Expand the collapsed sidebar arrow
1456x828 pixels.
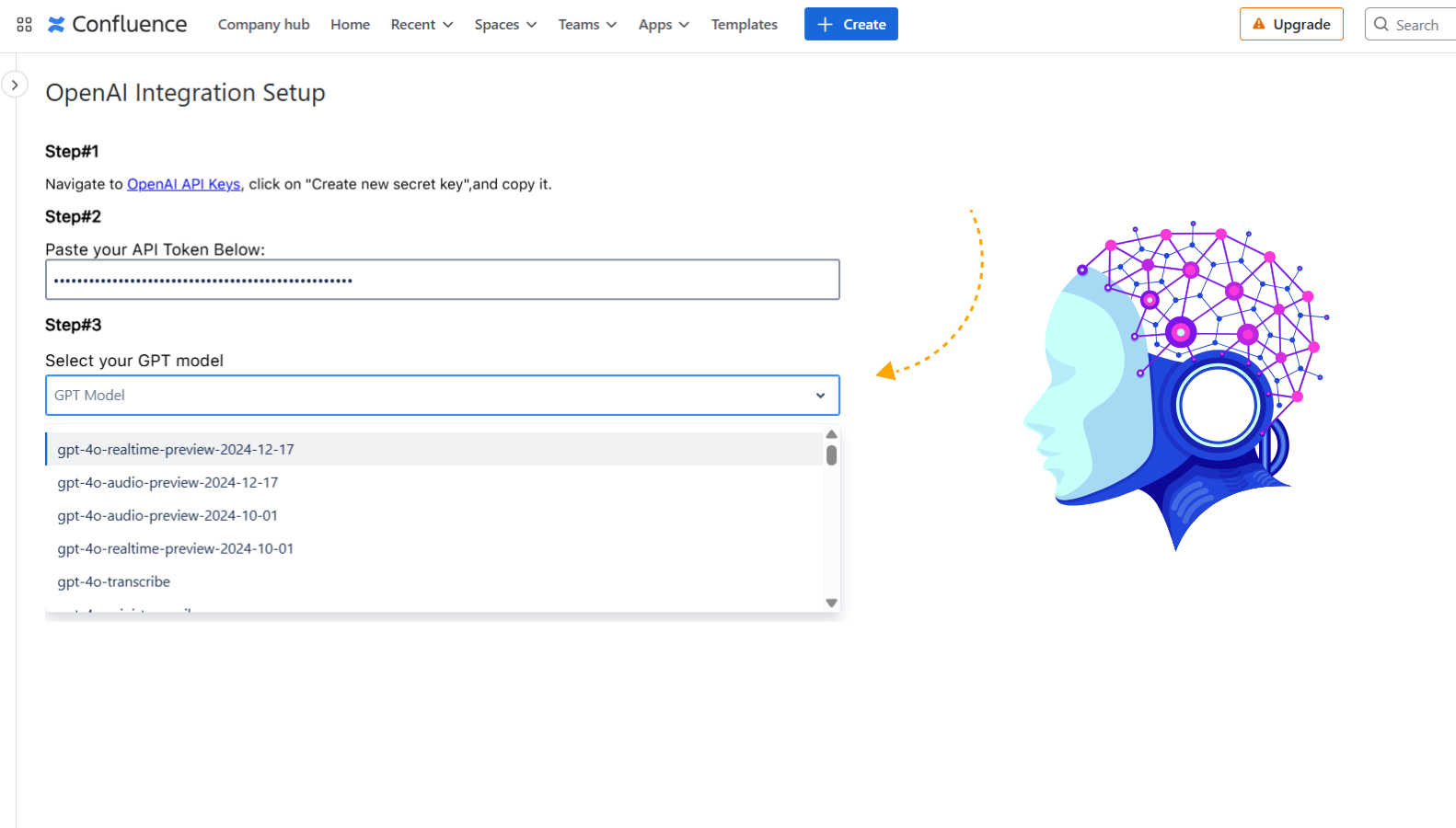coord(15,85)
